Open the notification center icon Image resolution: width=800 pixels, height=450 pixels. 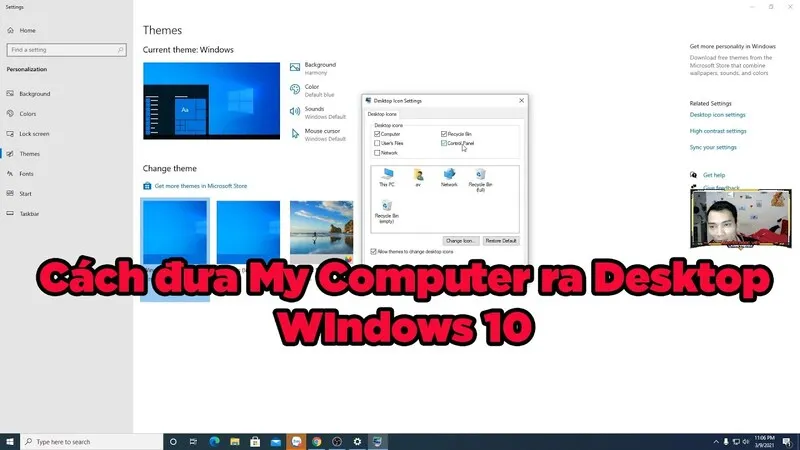[787, 442]
